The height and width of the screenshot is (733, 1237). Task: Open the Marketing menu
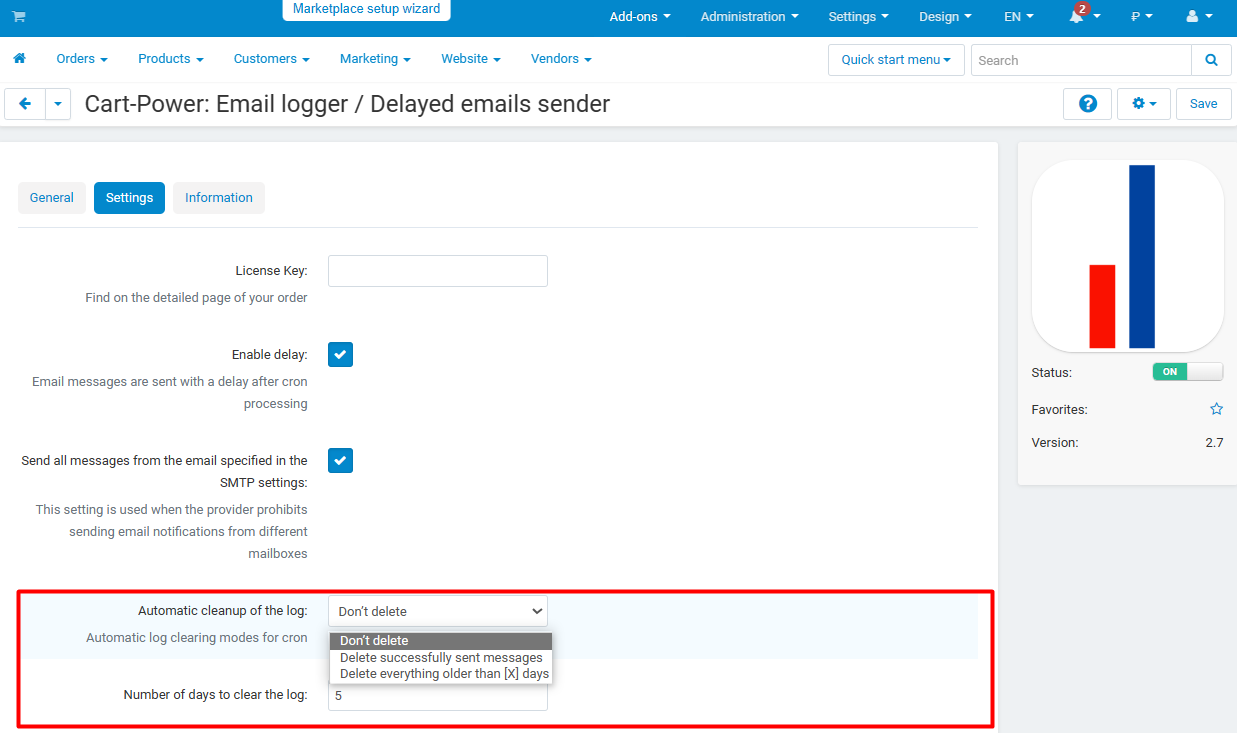pos(375,59)
